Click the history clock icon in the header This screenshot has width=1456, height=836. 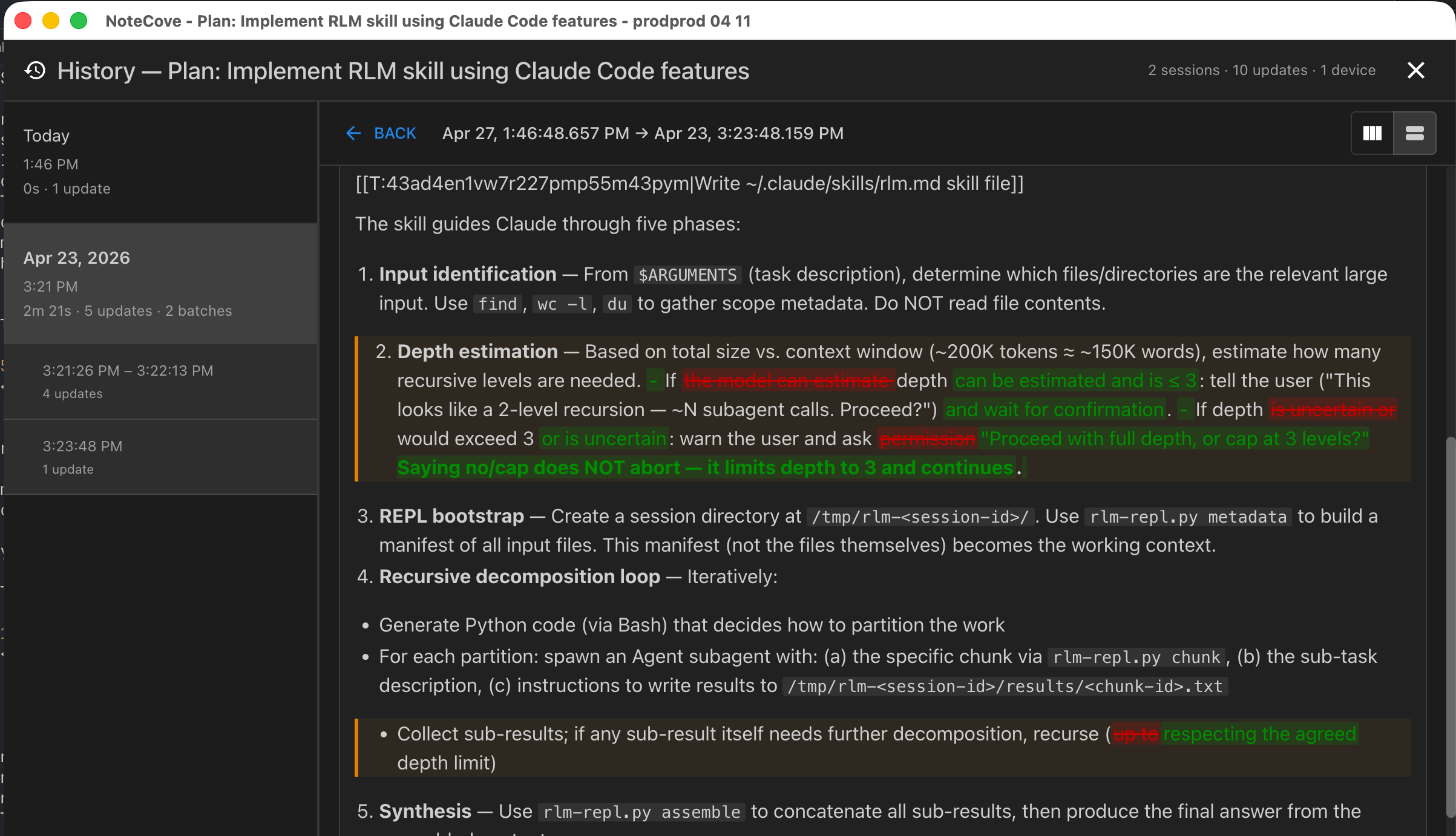click(x=35, y=71)
